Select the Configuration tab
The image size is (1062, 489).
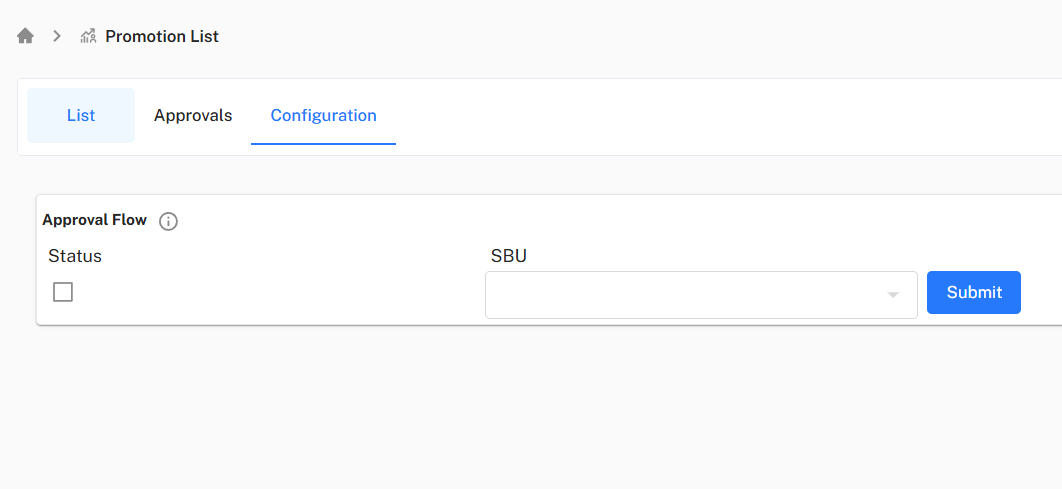pos(323,116)
